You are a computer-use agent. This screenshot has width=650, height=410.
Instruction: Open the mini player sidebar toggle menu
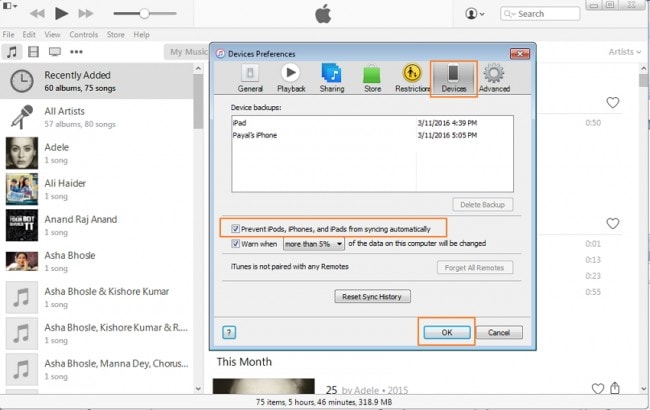point(10,6)
